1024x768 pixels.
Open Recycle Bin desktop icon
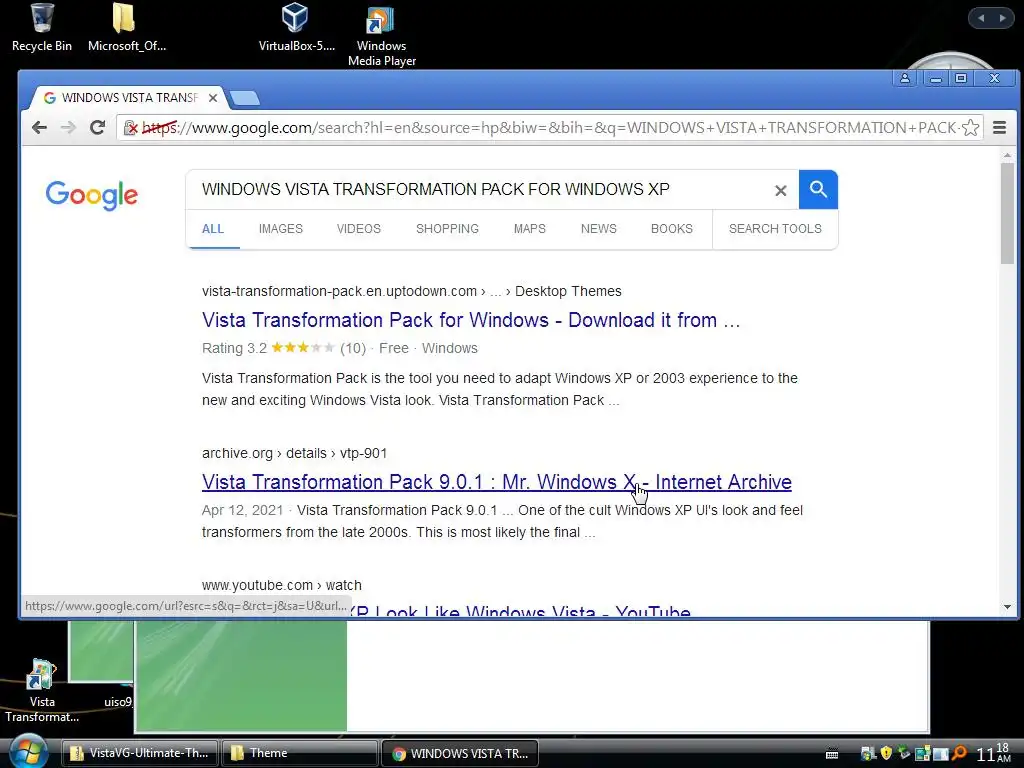click(42, 27)
